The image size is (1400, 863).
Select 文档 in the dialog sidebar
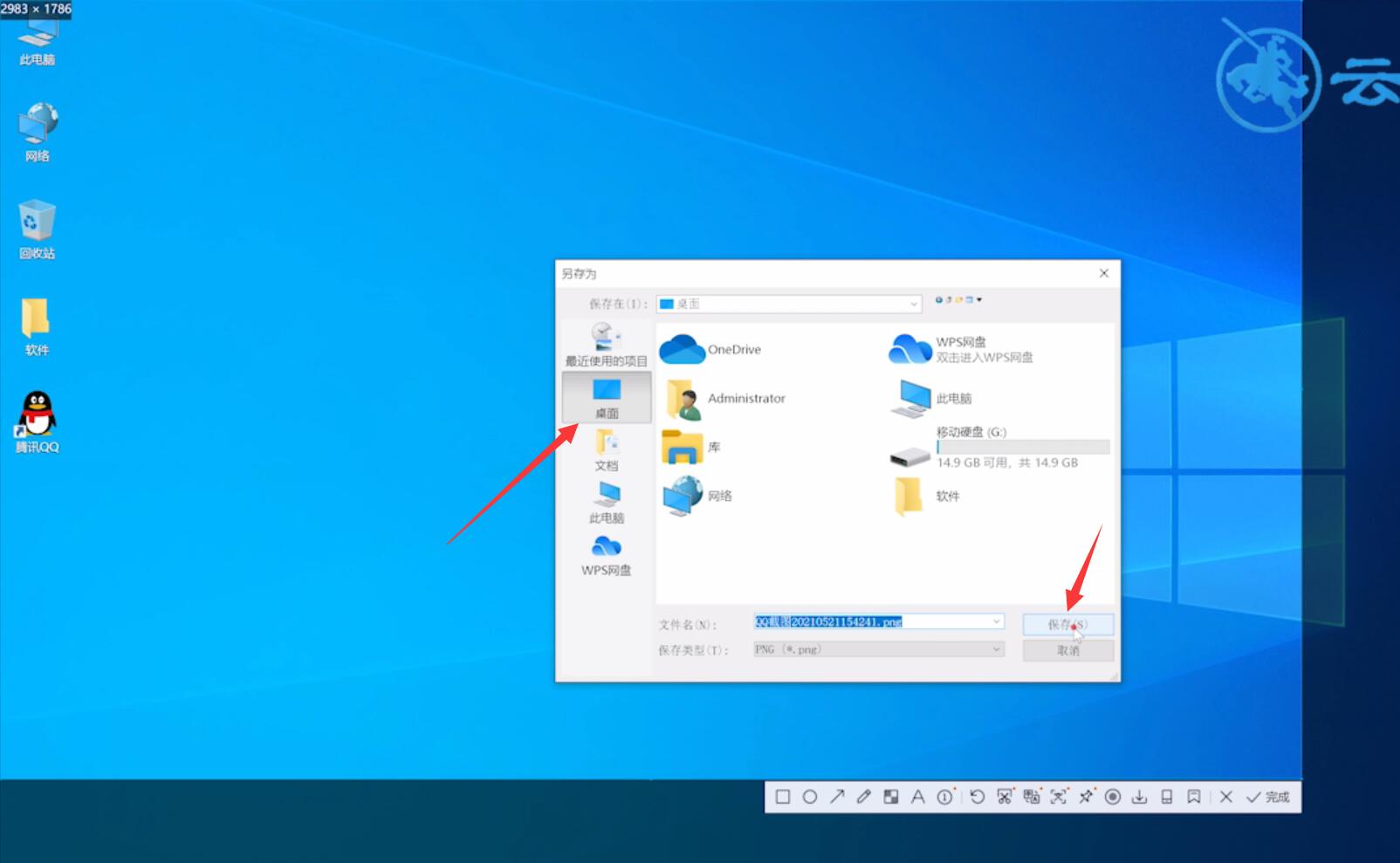click(607, 450)
